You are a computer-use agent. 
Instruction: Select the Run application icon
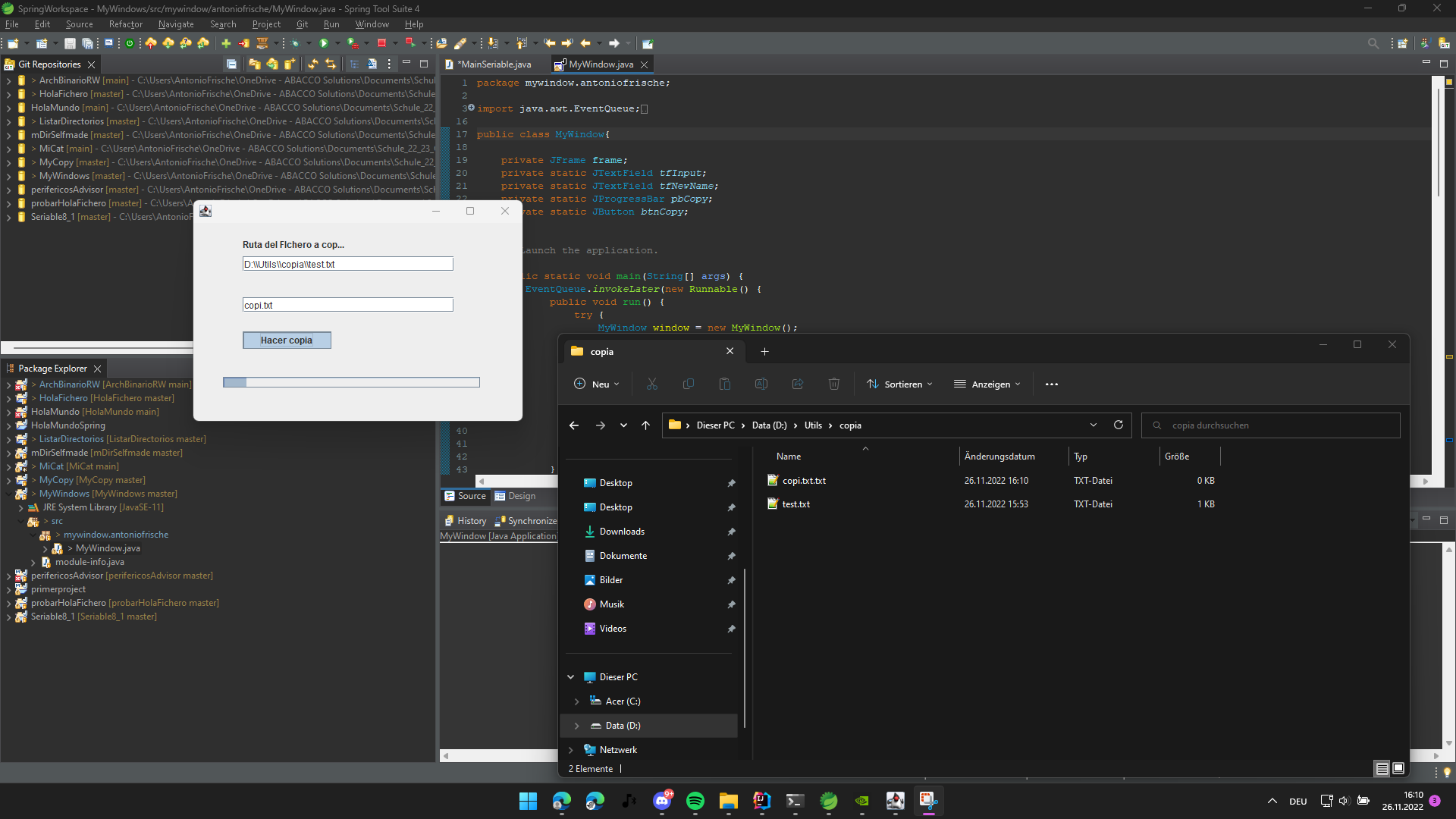(322, 43)
